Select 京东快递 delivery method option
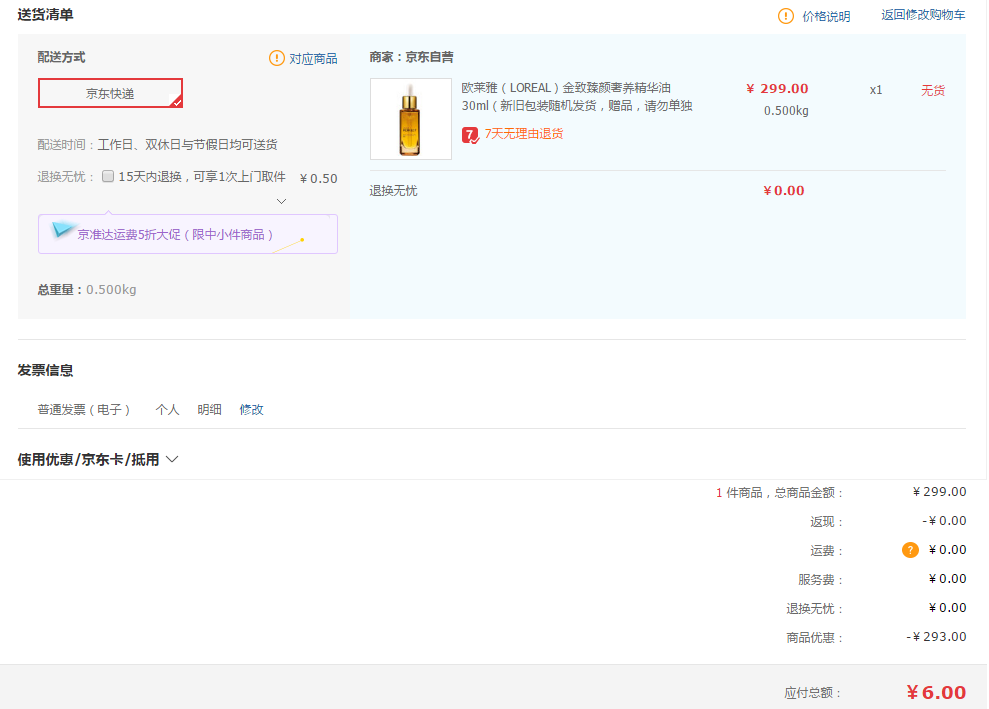Image resolution: width=989 pixels, height=709 pixels. click(x=110, y=93)
